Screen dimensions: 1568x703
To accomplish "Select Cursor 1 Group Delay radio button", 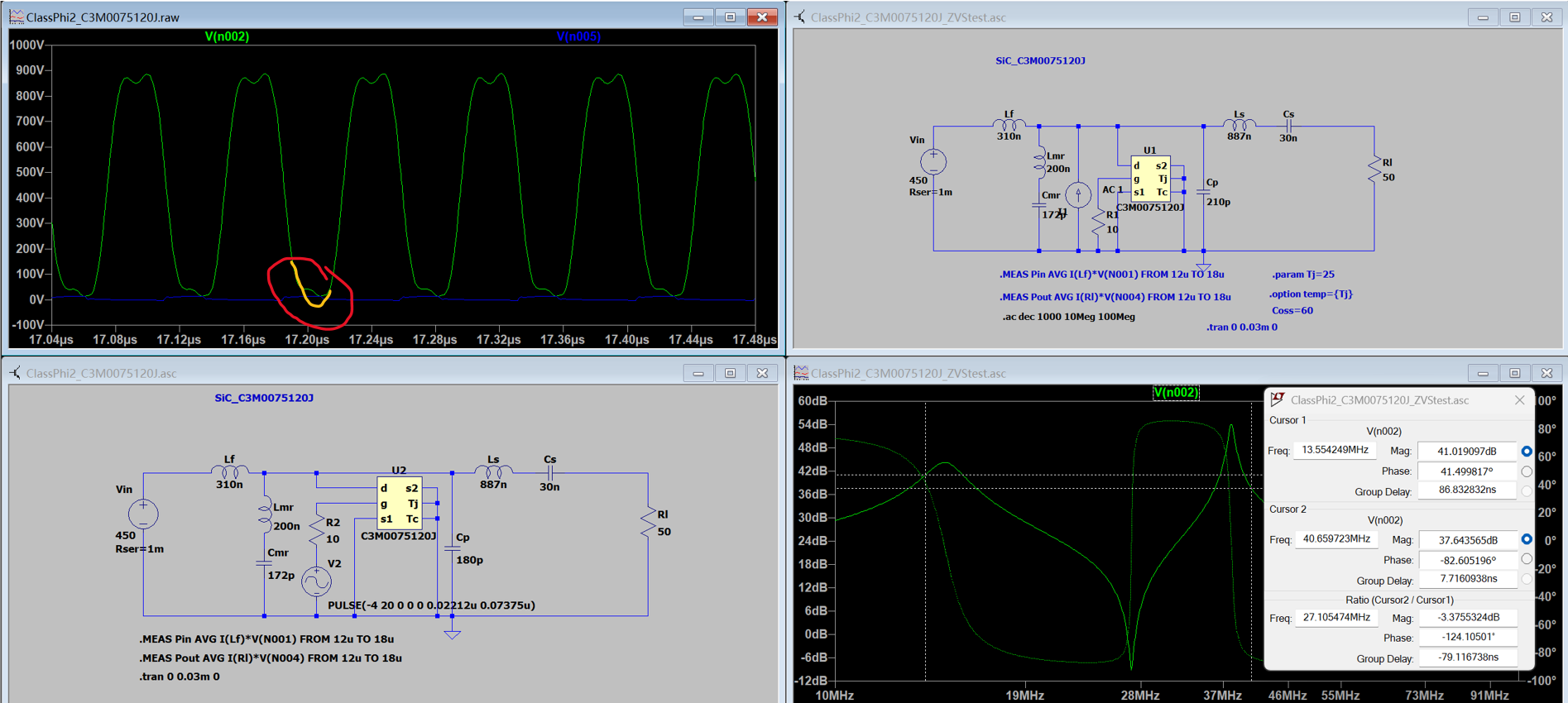I will (x=1527, y=490).
